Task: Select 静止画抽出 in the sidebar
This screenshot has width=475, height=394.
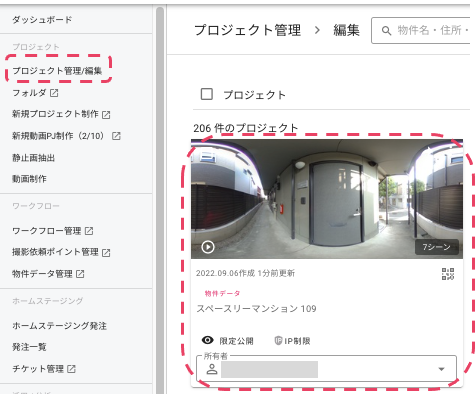Action: point(33,158)
